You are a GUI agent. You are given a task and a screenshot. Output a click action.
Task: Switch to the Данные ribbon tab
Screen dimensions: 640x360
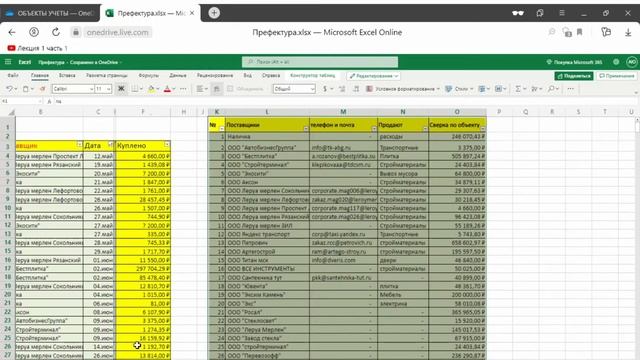click(178, 76)
